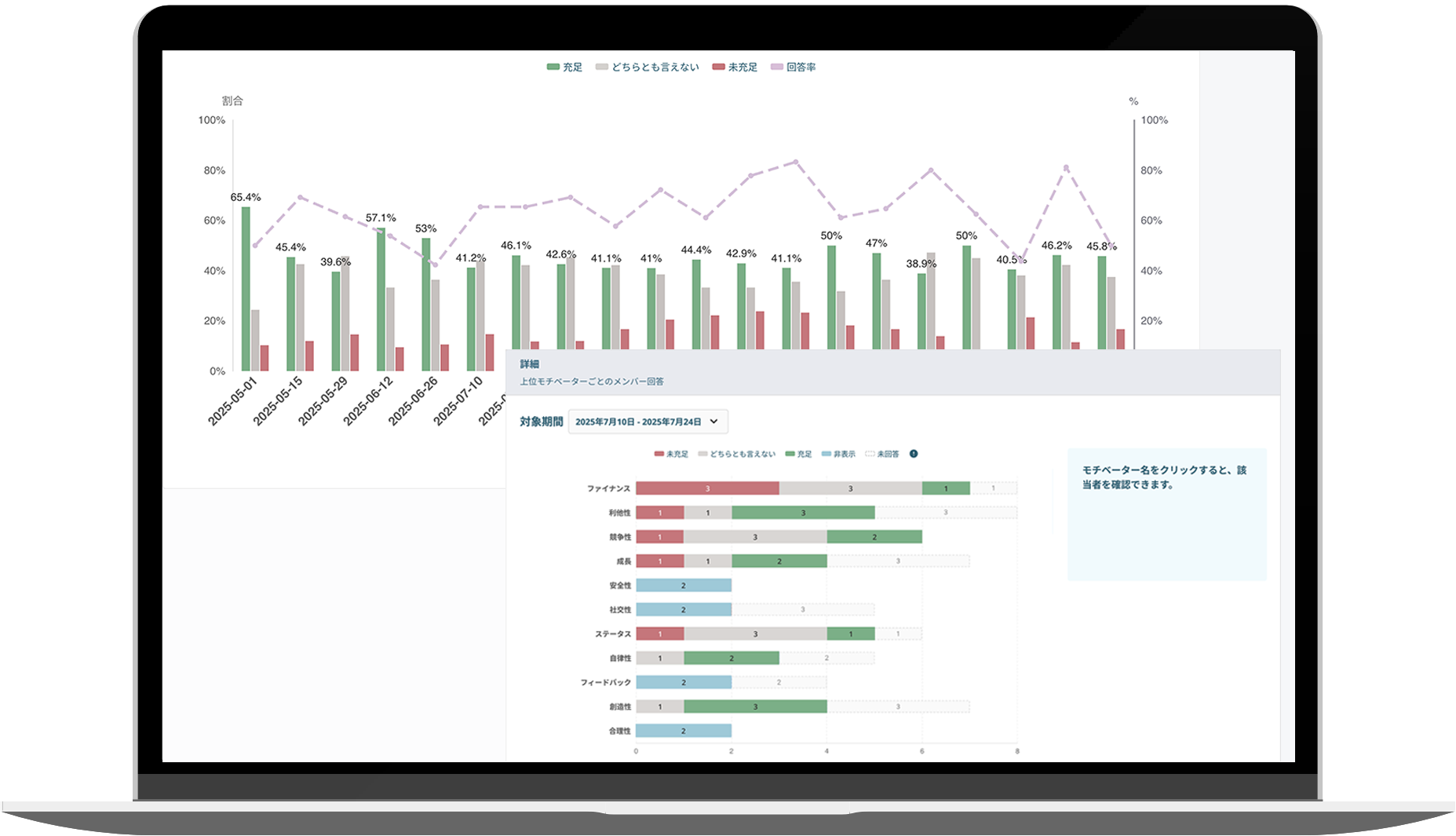Toggle 未回答 legend item in detail chart

point(882,455)
